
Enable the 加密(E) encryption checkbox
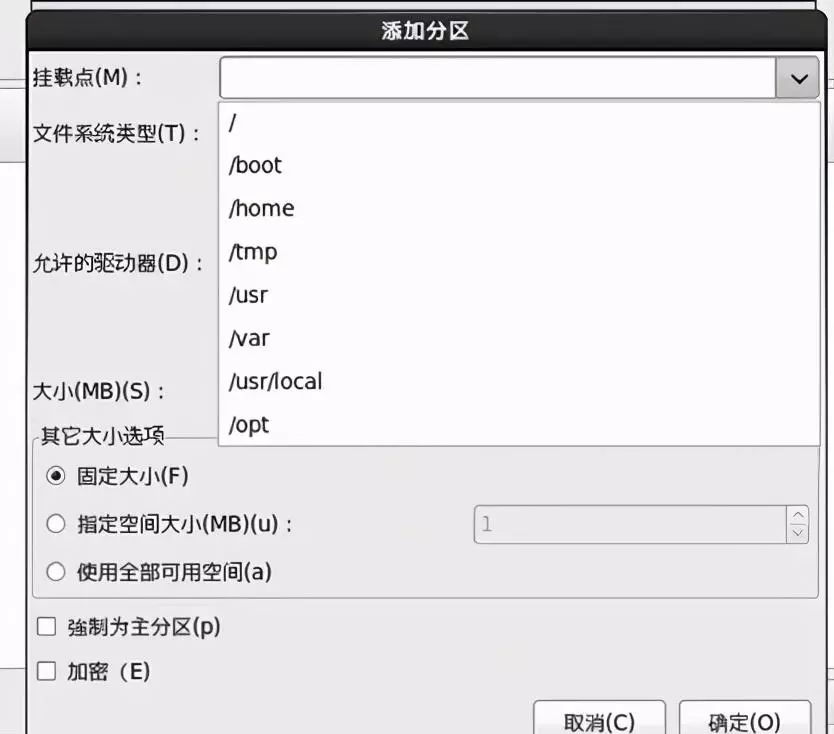[x=46, y=671]
